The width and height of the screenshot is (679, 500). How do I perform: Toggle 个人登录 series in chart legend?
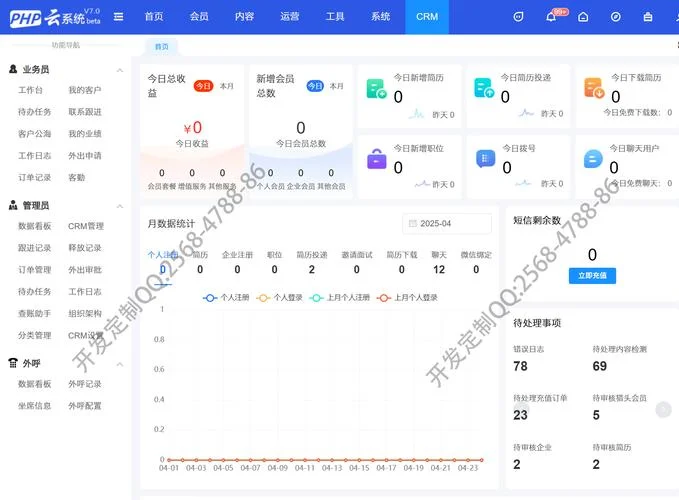point(279,297)
